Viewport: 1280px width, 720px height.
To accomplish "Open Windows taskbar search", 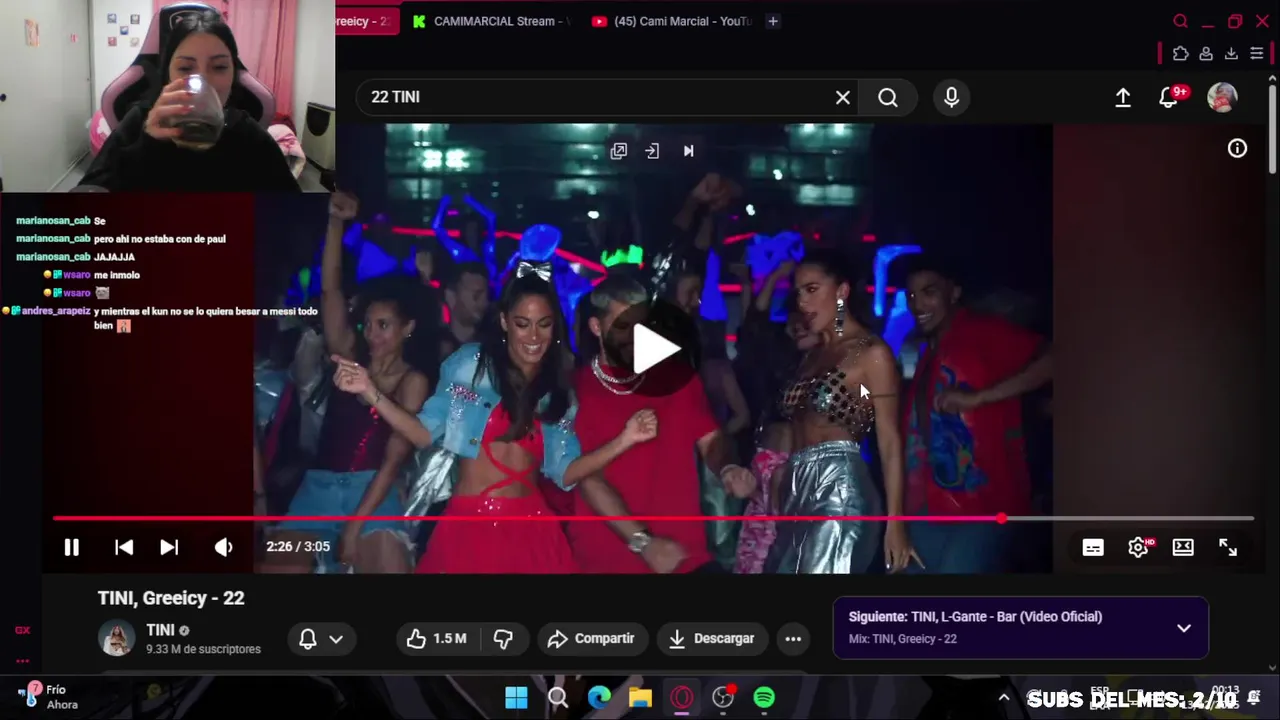I will click(x=558, y=697).
